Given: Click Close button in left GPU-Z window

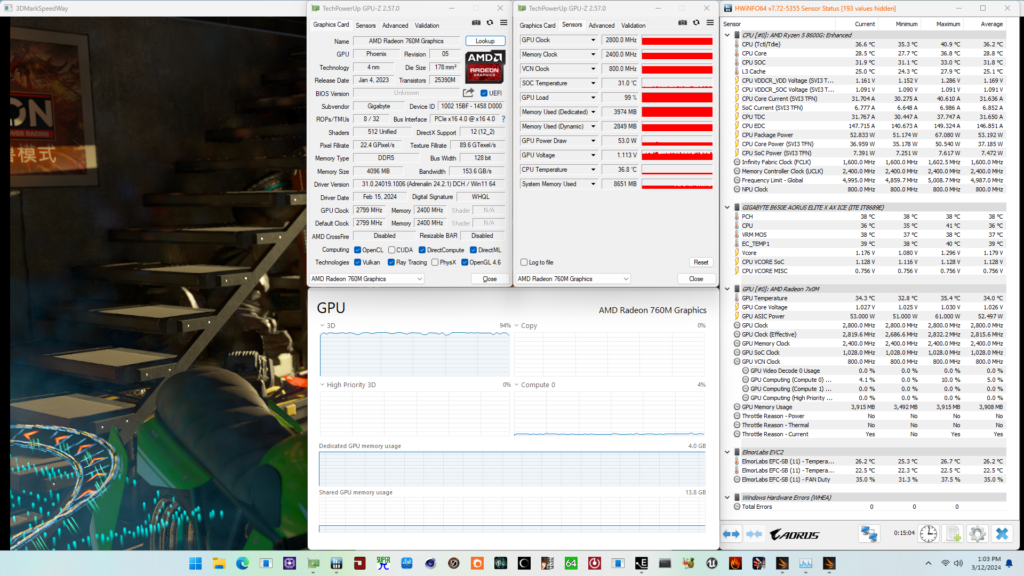Looking at the screenshot, I should click(490, 279).
